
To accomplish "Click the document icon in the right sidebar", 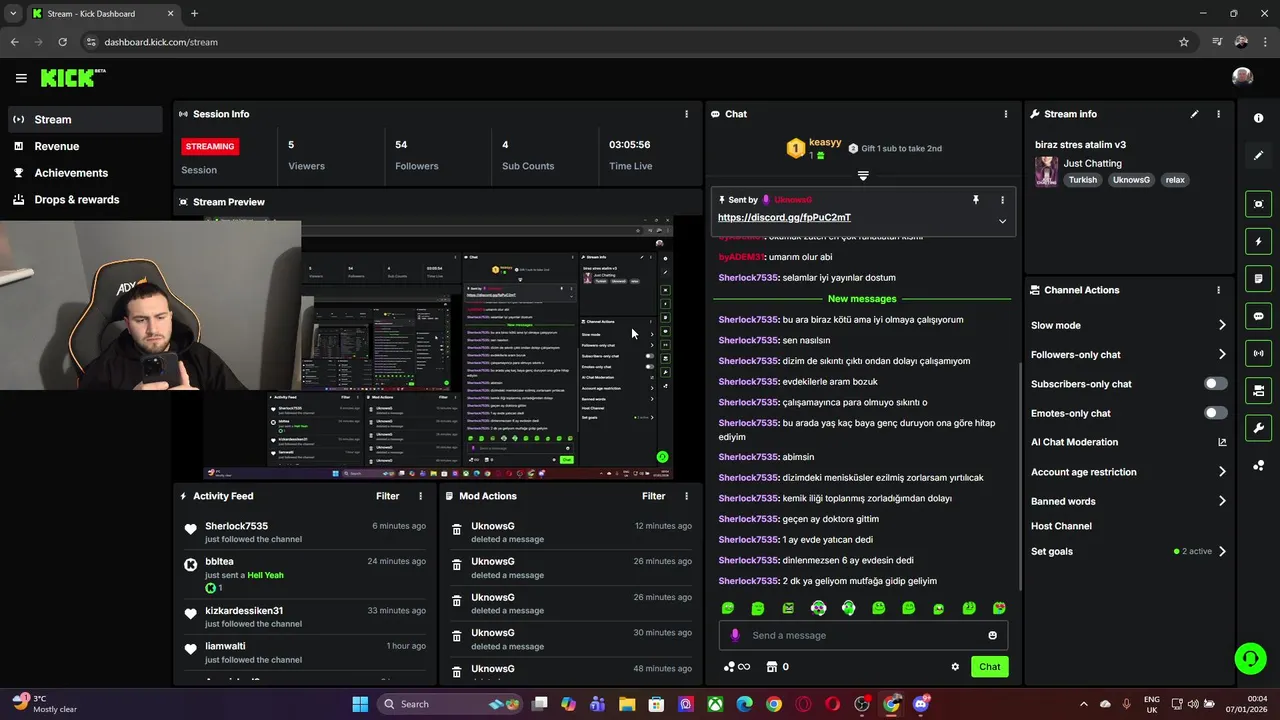I will coord(1258,278).
